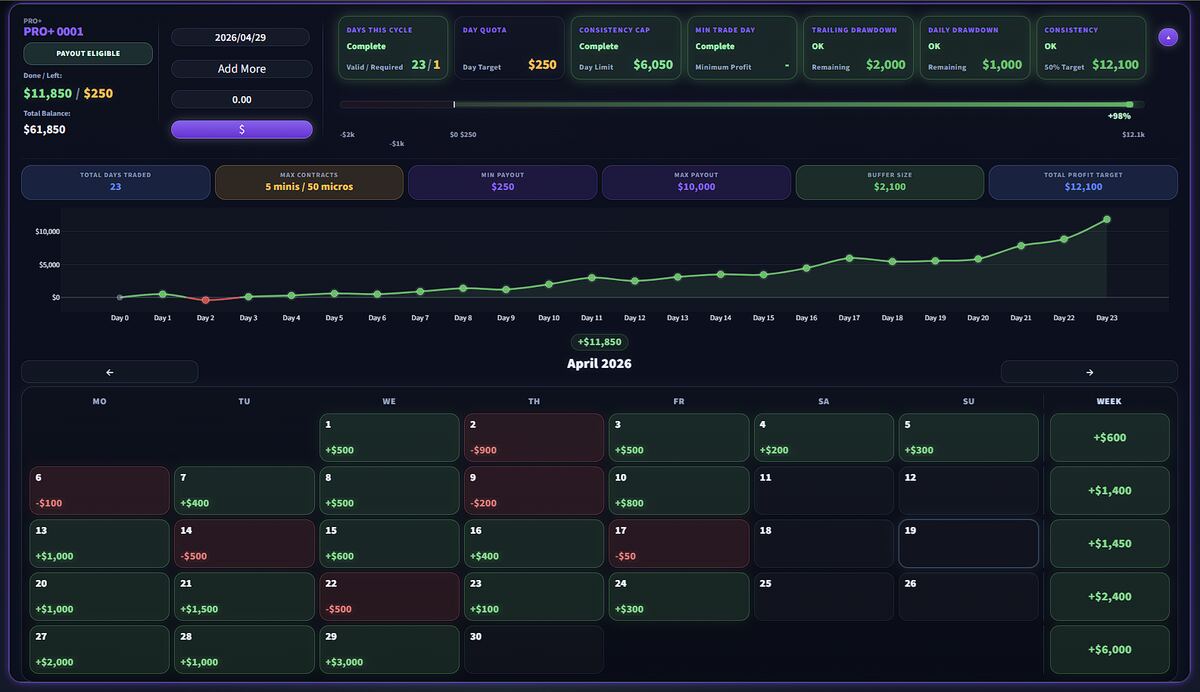Click the Day 11 chart point
Screen dimensions: 1200x692
[592, 277]
